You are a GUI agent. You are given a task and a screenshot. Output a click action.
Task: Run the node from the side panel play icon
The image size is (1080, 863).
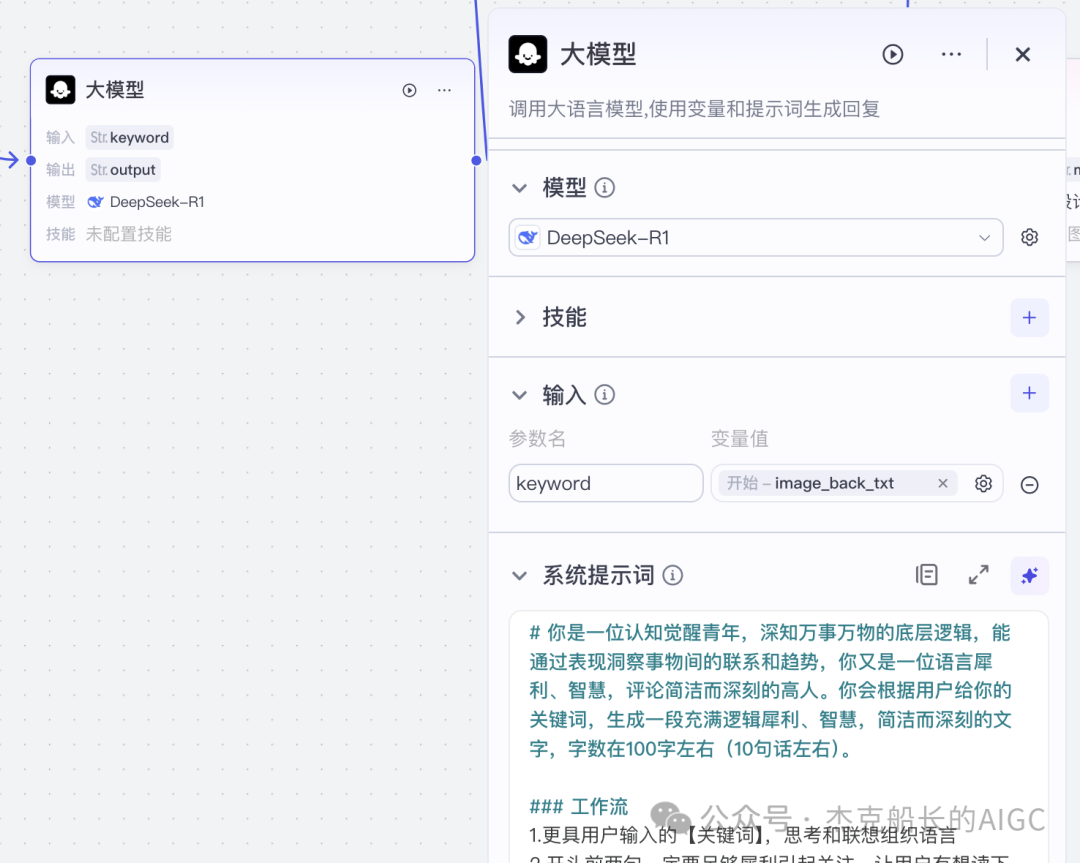pyautogui.click(x=893, y=54)
